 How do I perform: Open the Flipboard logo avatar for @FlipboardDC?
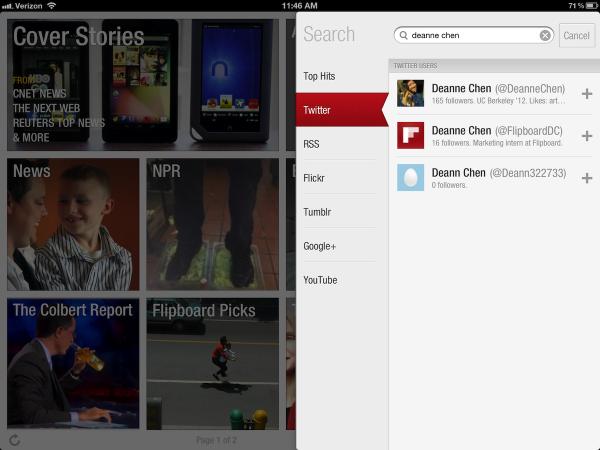(x=411, y=135)
